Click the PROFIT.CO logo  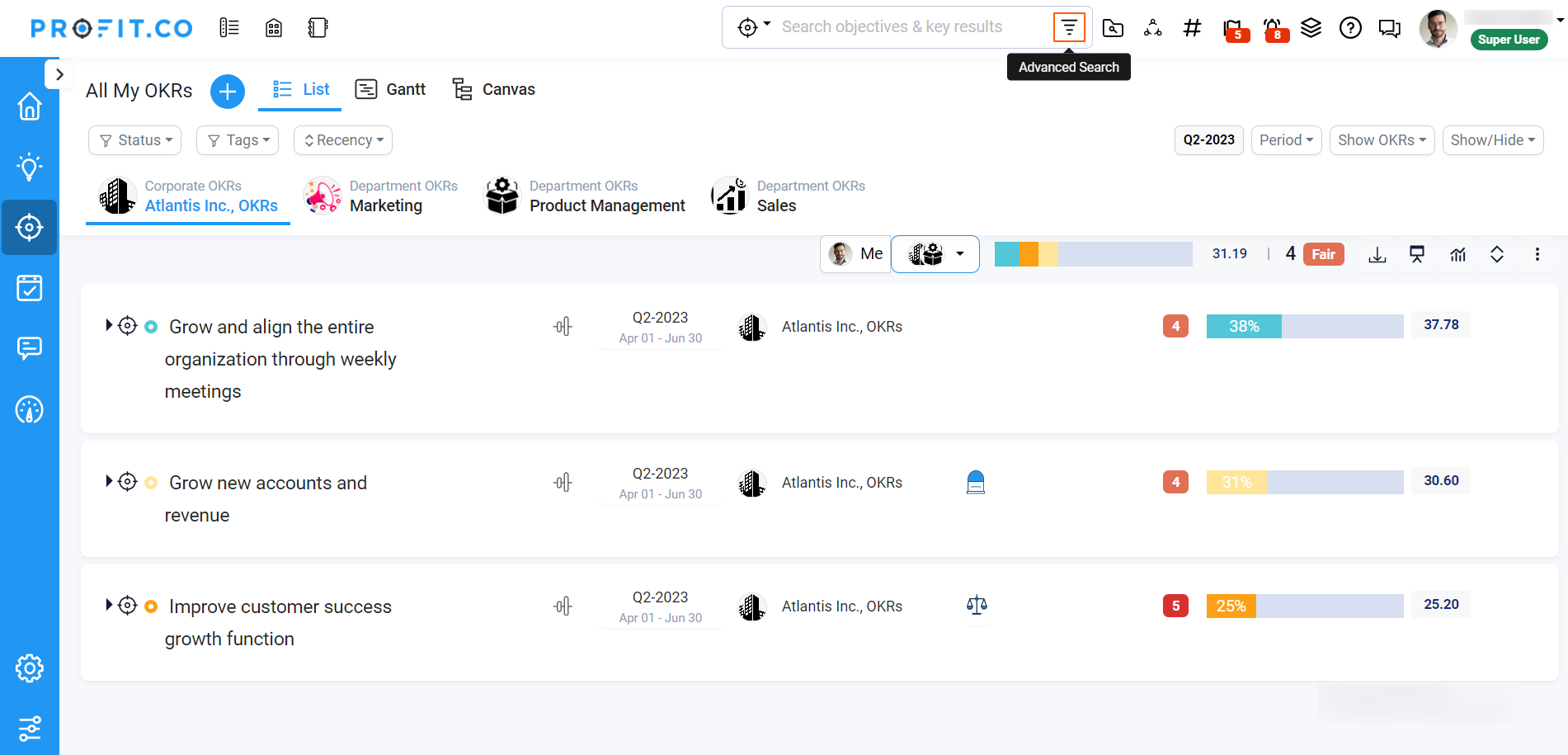[x=111, y=28]
